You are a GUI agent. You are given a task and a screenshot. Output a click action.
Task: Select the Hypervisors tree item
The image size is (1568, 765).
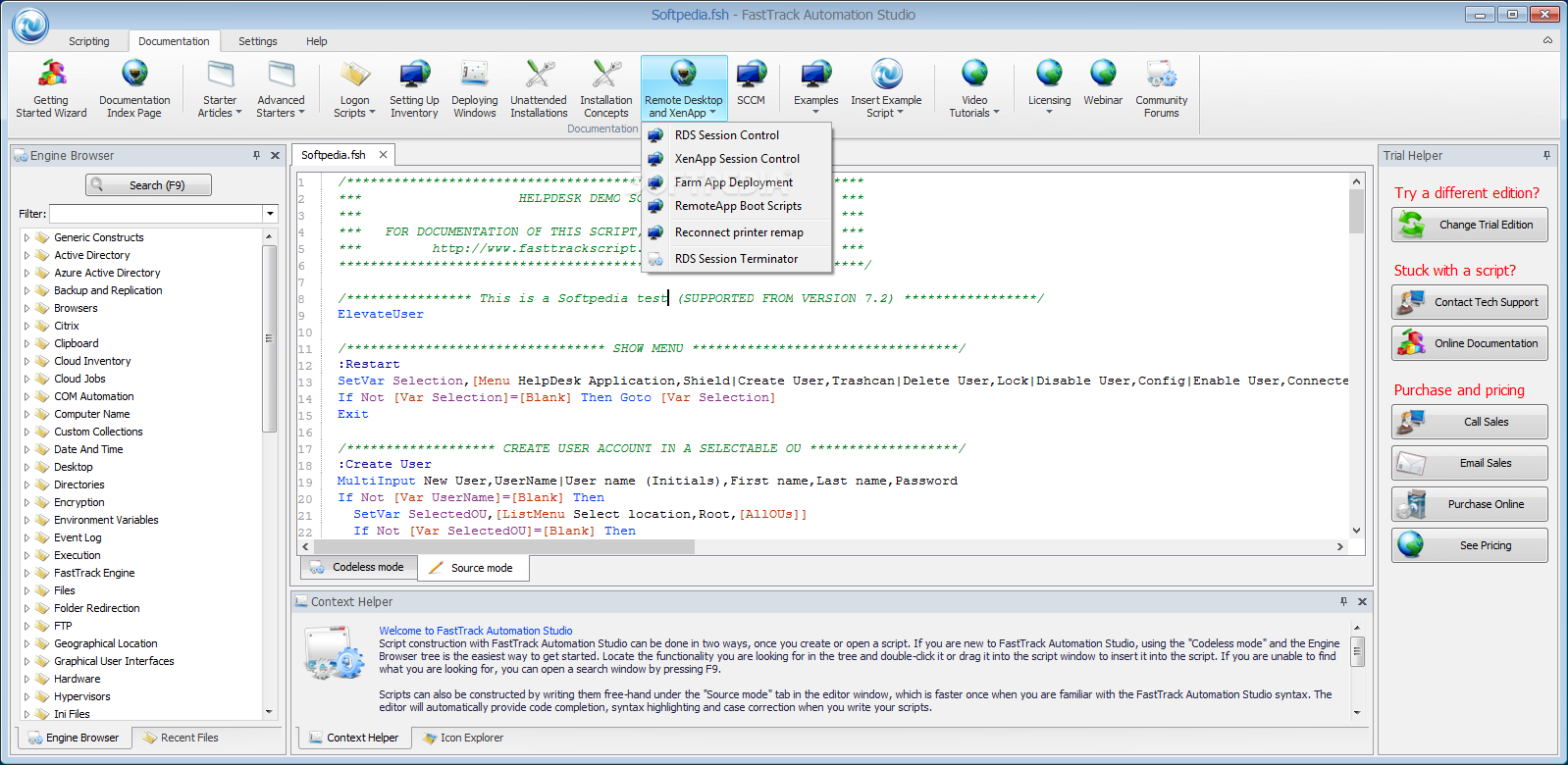(x=81, y=696)
